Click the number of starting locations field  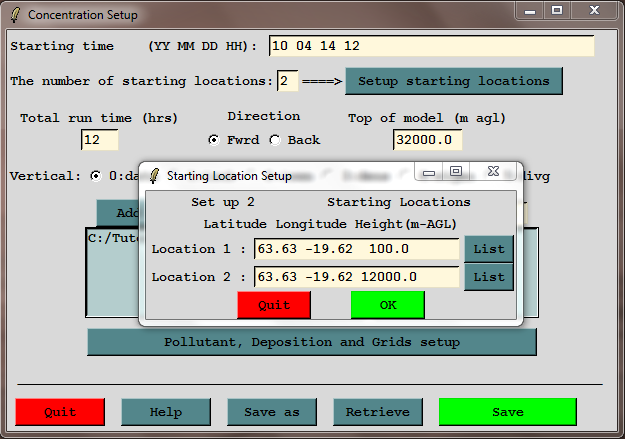288,81
